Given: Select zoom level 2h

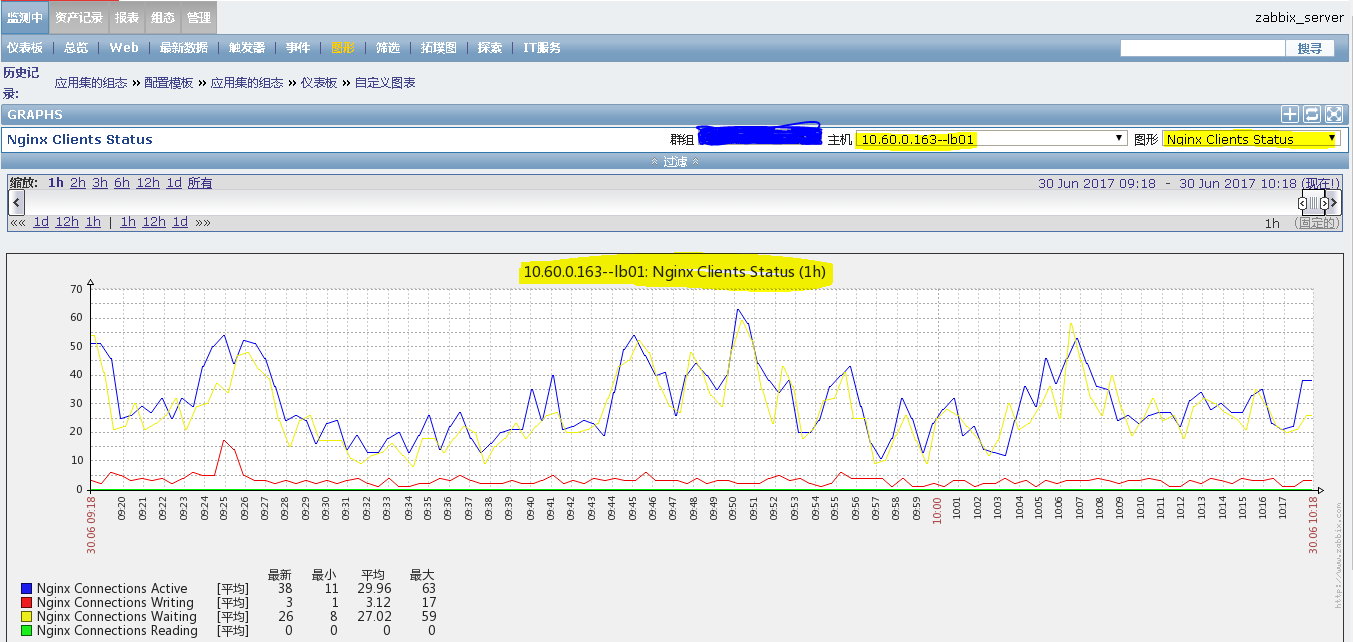Looking at the screenshot, I should click(x=78, y=183).
